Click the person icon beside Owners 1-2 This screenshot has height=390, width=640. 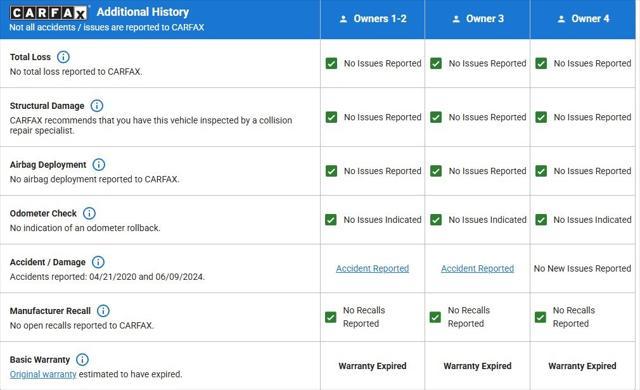(344, 19)
